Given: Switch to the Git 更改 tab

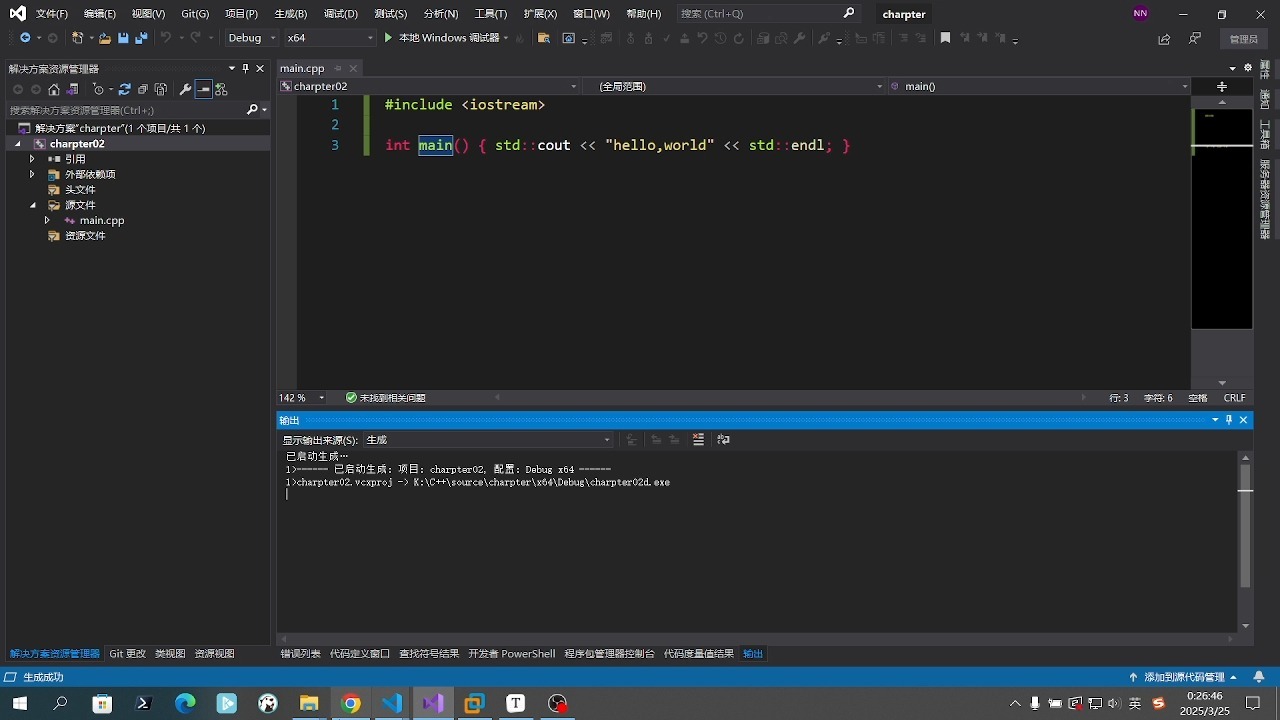Looking at the screenshot, I should coord(128,654).
